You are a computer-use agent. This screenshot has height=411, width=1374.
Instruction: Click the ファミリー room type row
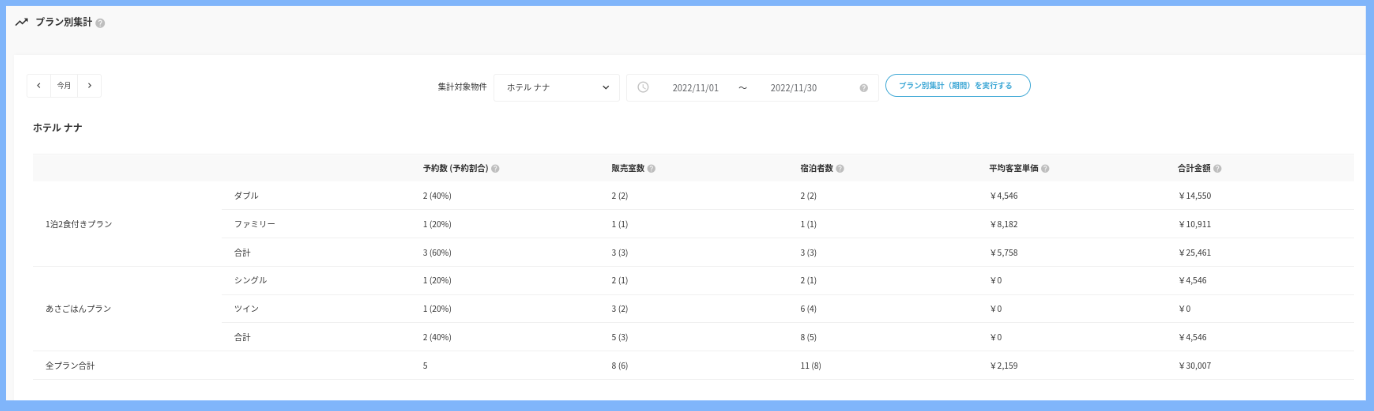(x=254, y=224)
